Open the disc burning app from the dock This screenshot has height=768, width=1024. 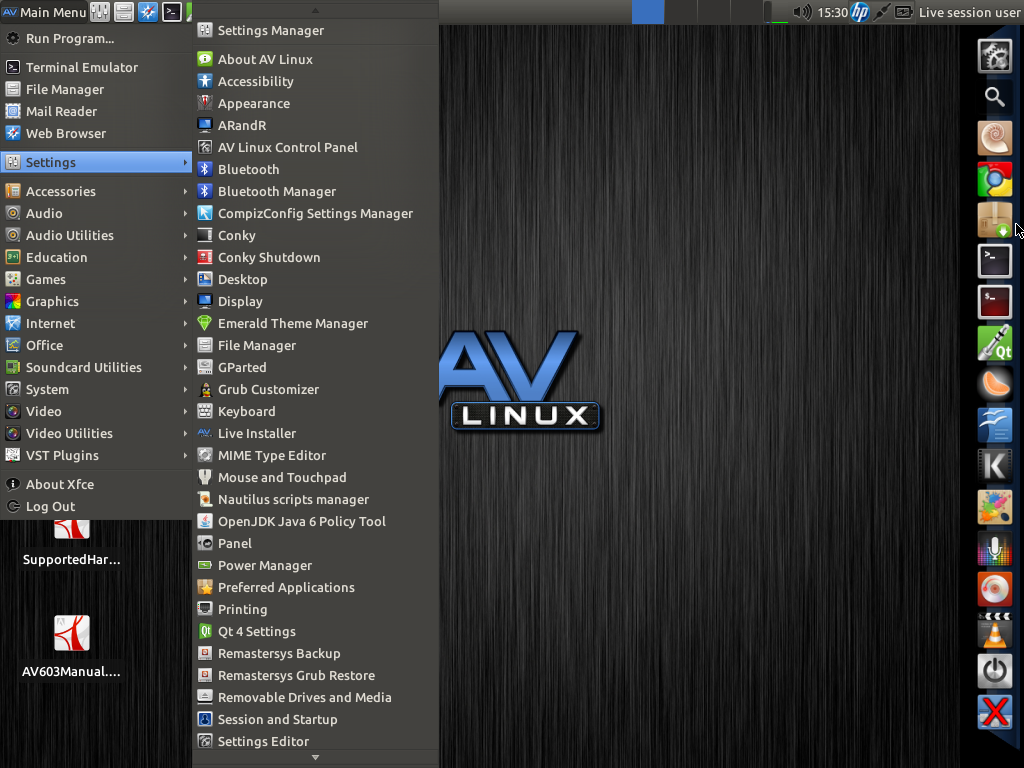point(995,589)
